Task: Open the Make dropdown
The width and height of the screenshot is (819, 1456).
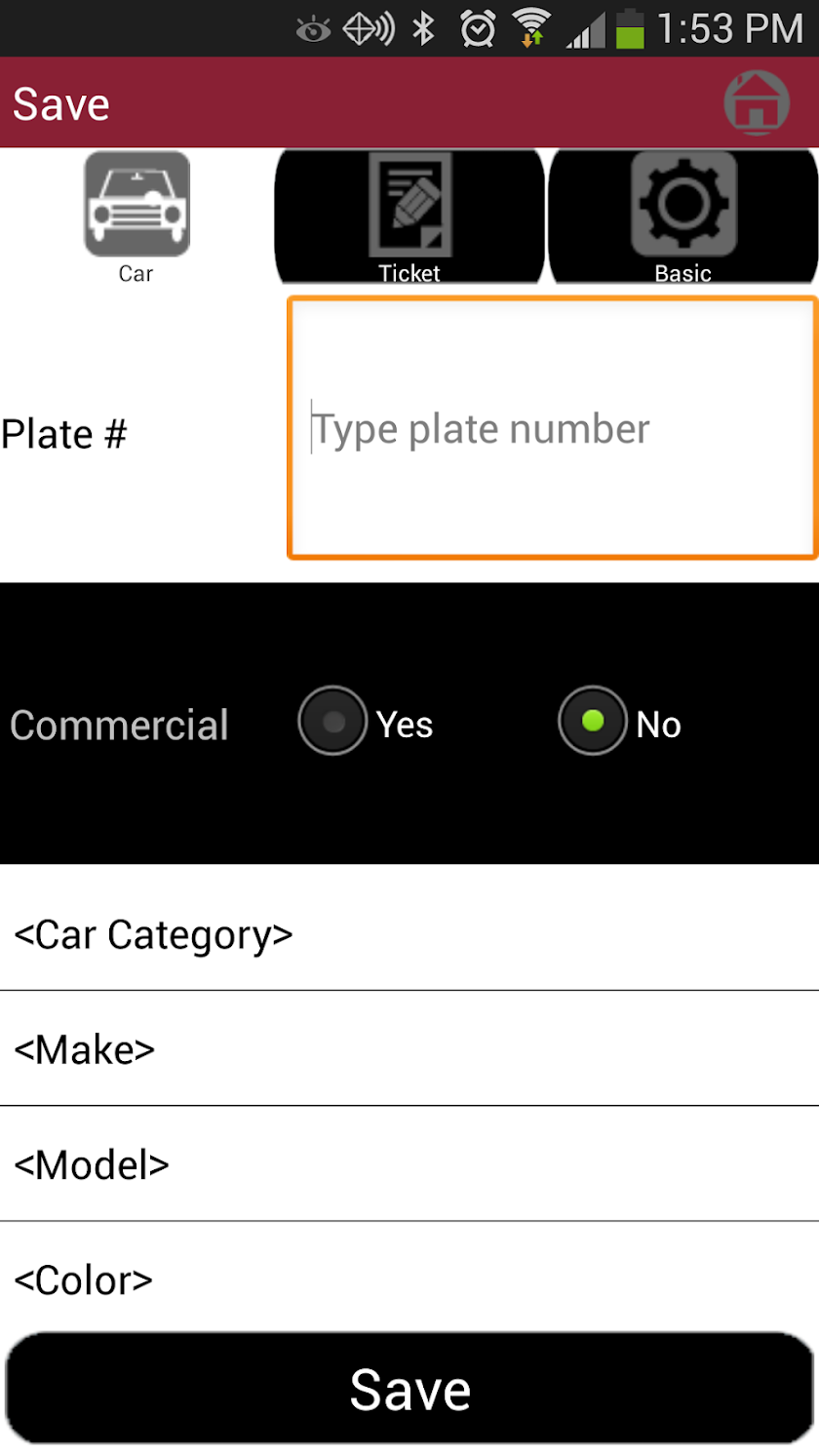Action: coord(409,1048)
